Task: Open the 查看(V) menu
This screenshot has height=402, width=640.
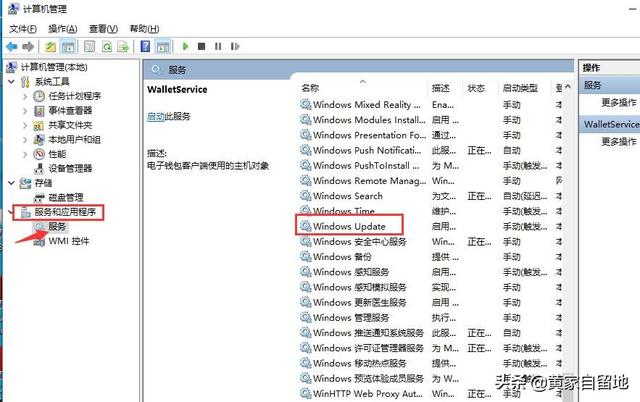Action: [103, 29]
